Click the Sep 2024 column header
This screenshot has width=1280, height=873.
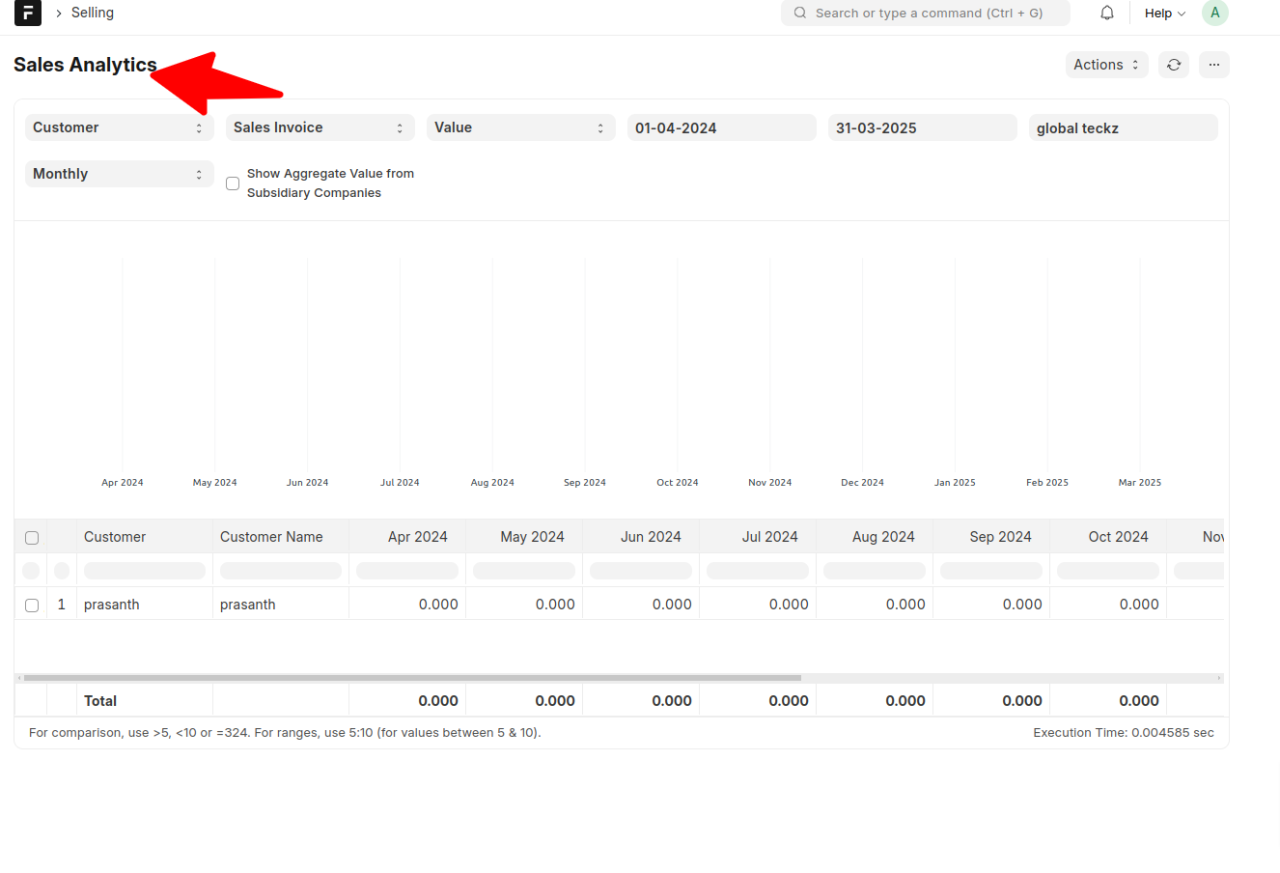(991, 537)
